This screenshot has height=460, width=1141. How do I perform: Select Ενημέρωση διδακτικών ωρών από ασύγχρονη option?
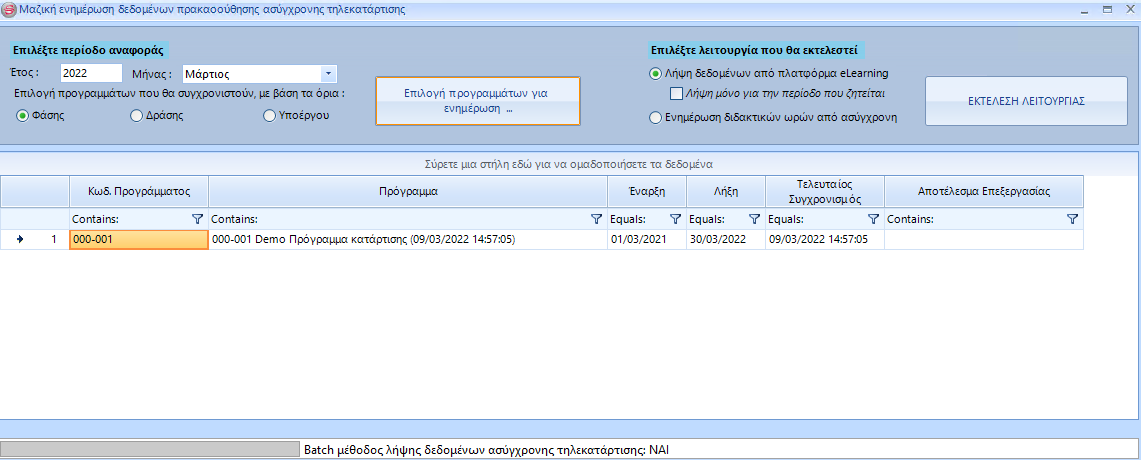(656, 117)
